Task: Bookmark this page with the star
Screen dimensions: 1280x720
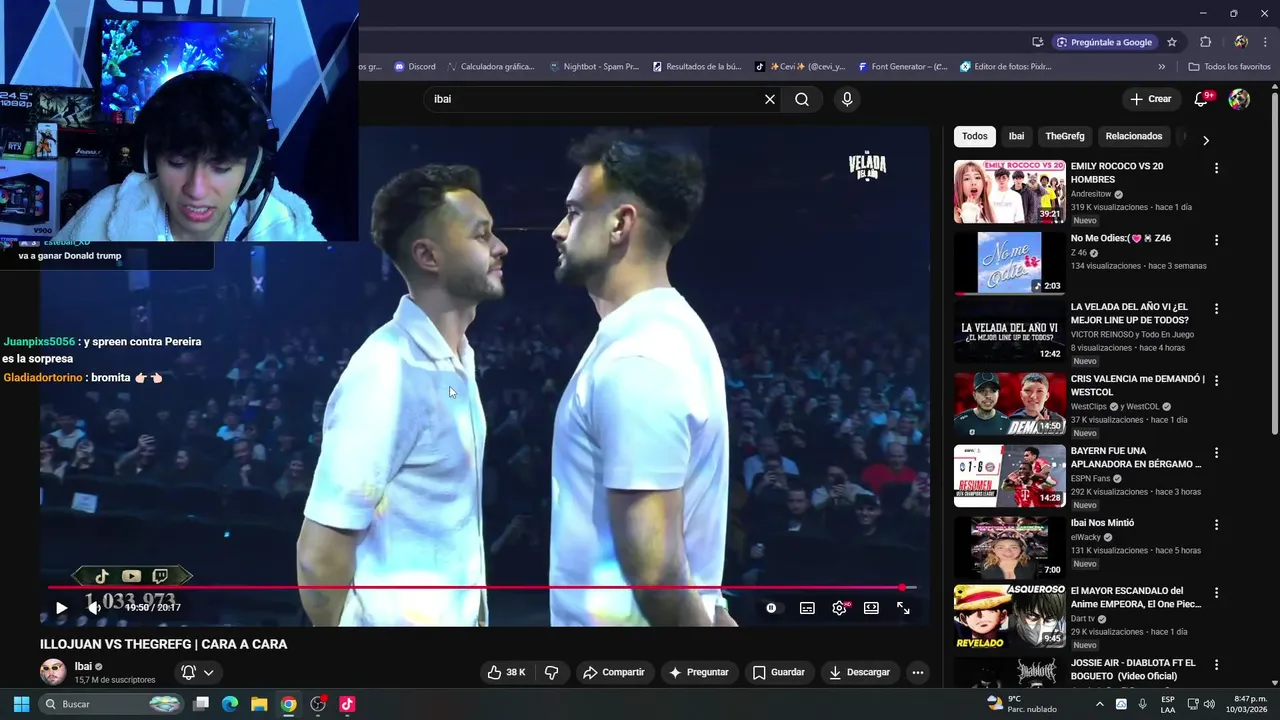Action: click(x=1172, y=42)
